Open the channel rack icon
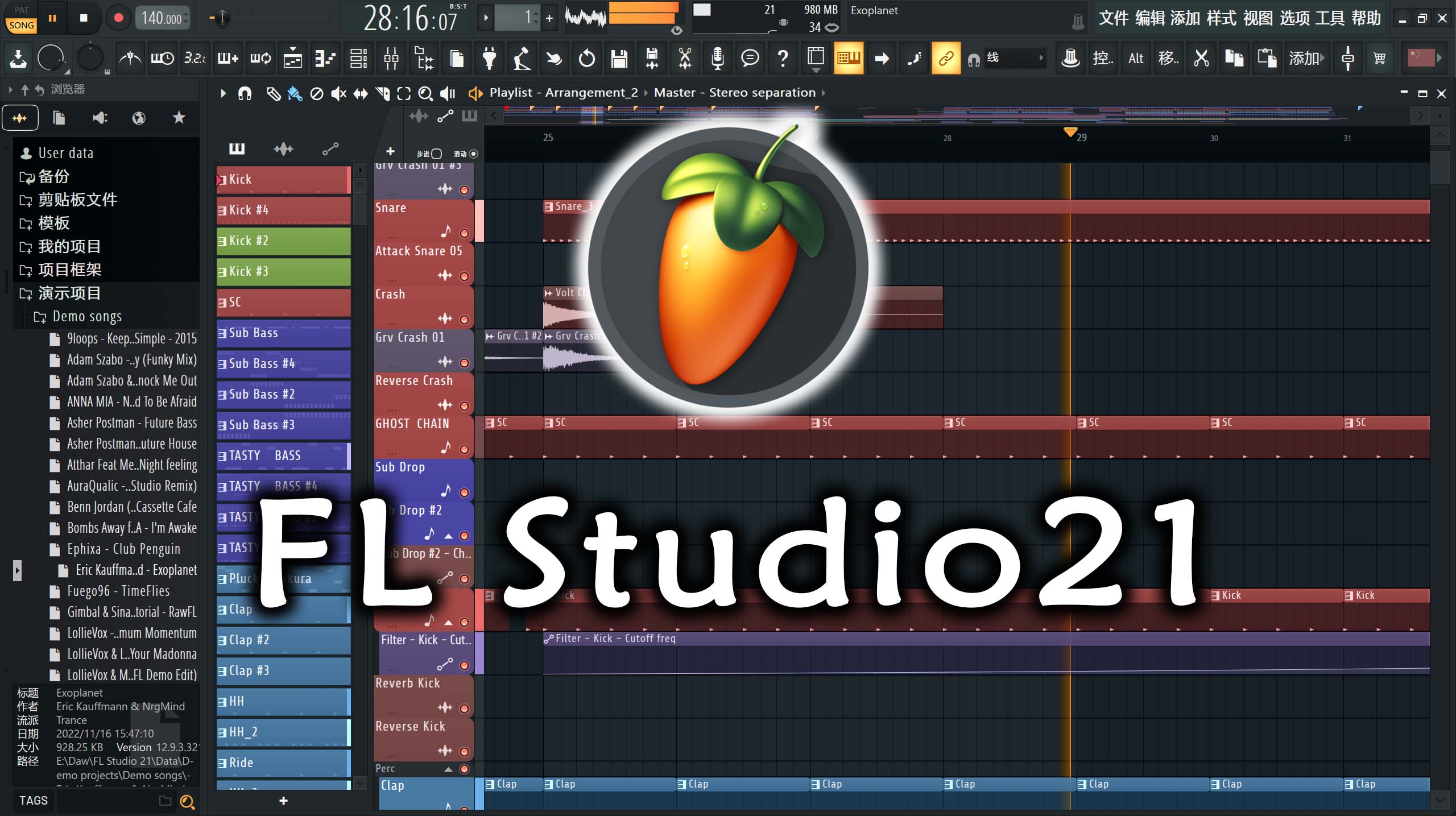The height and width of the screenshot is (816, 1456). coord(358,58)
